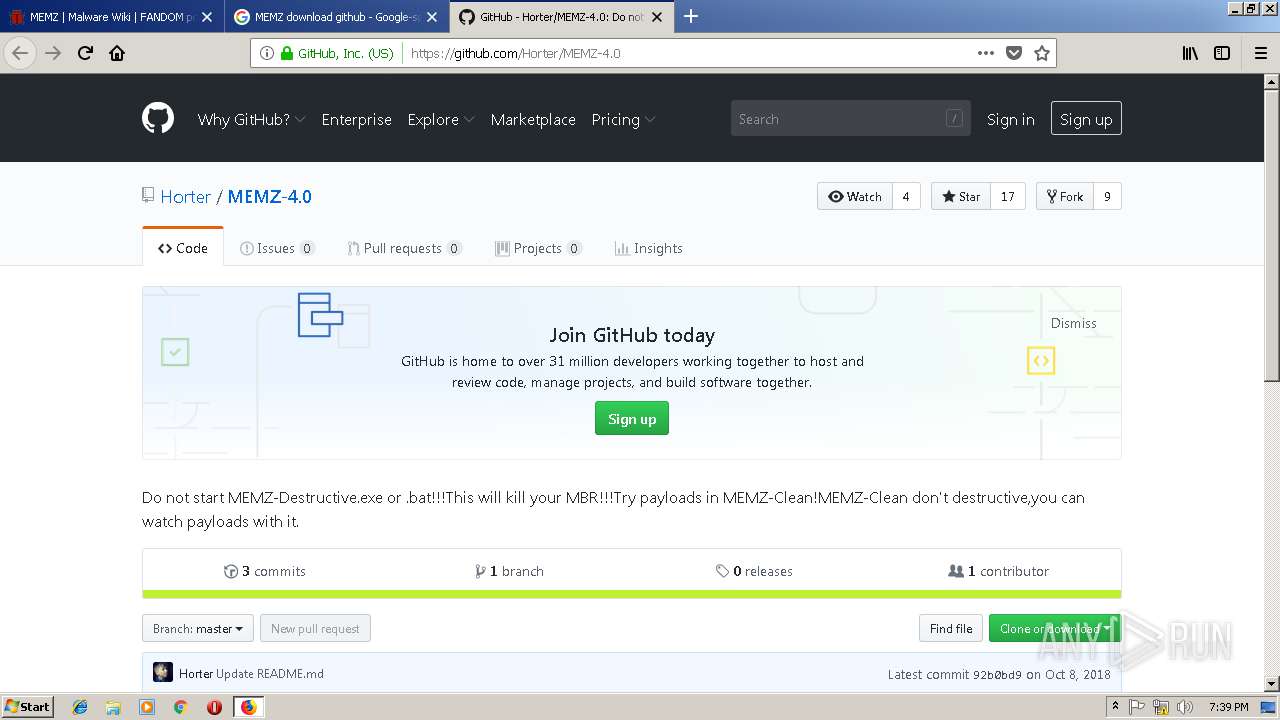This screenshot has height=720, width=1280.
Task: Dismiss the Join GitHub banner
Action: point(1073,323)
